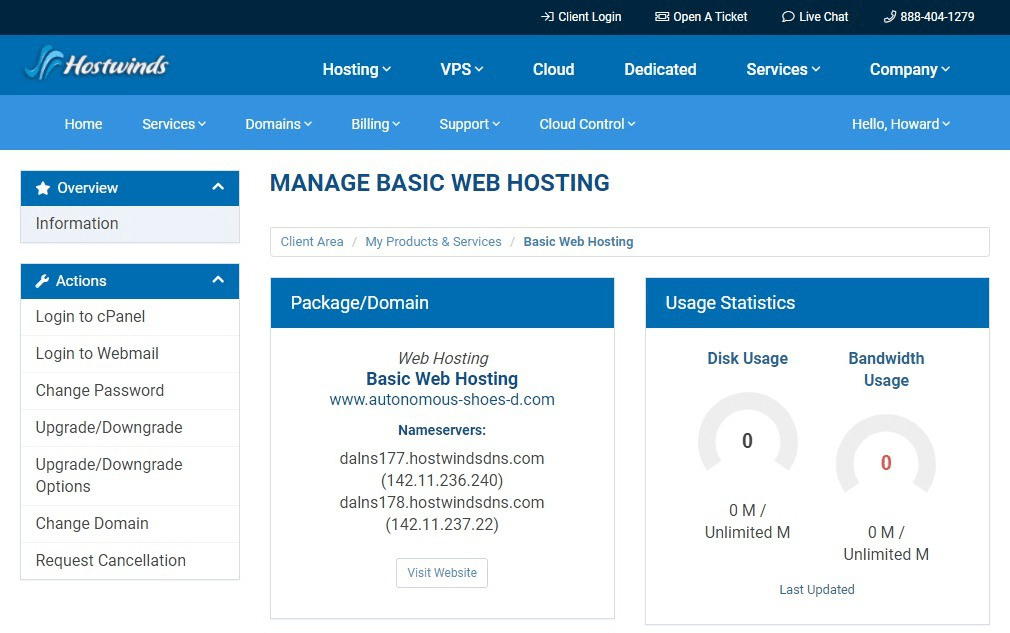Screen dimensions: 1010x633
Task: Open the Billing dropdown
Action: (375, 123)
